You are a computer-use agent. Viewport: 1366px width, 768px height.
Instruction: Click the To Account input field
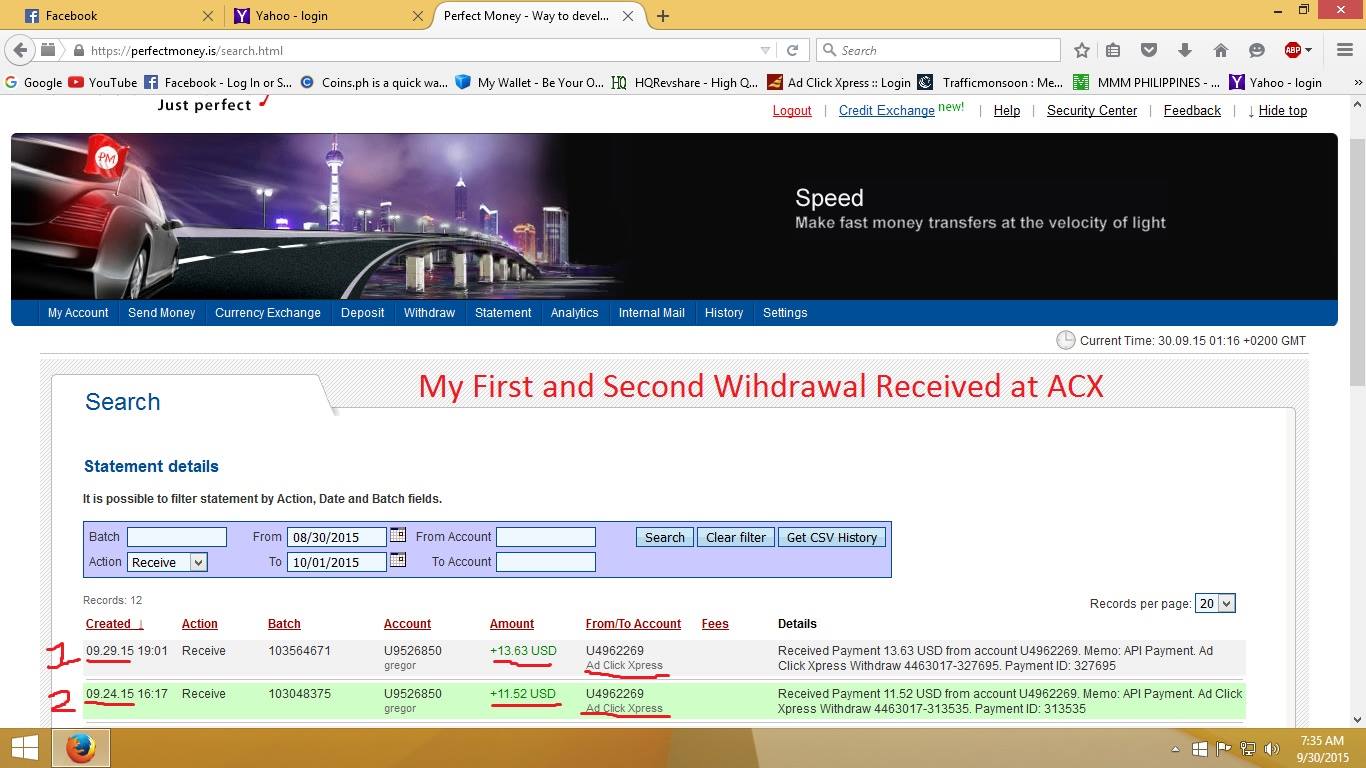click(x=546, y=562)
